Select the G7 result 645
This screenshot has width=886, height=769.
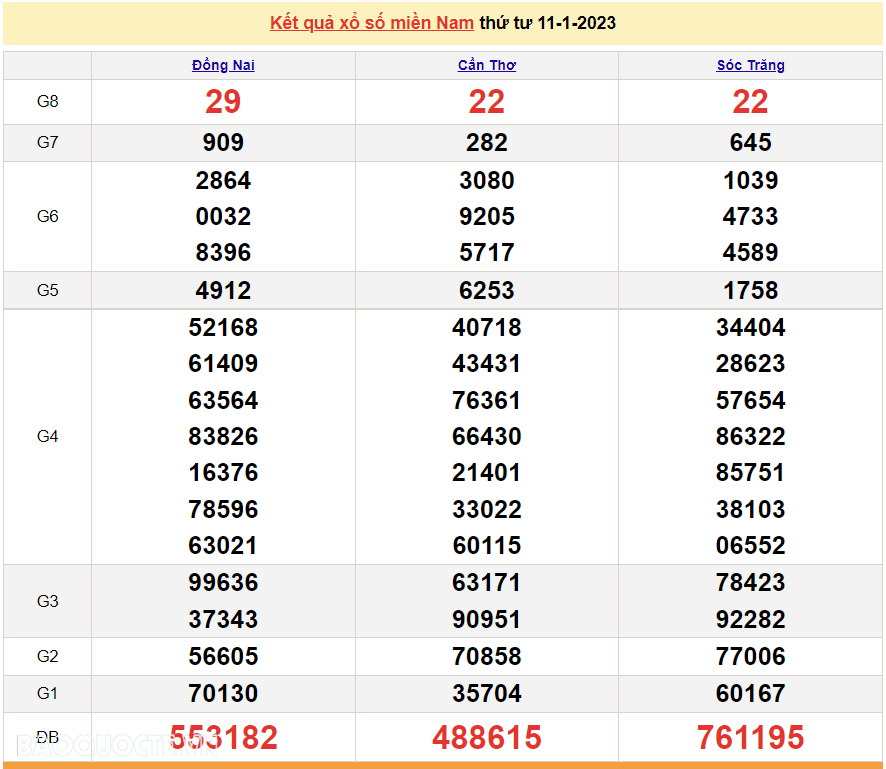coord(750,143)
